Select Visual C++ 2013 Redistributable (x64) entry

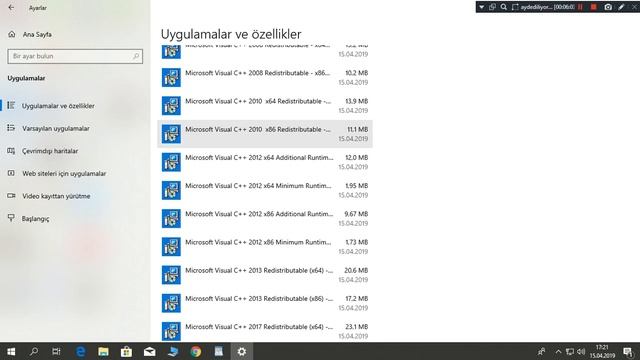click(265, 275)
